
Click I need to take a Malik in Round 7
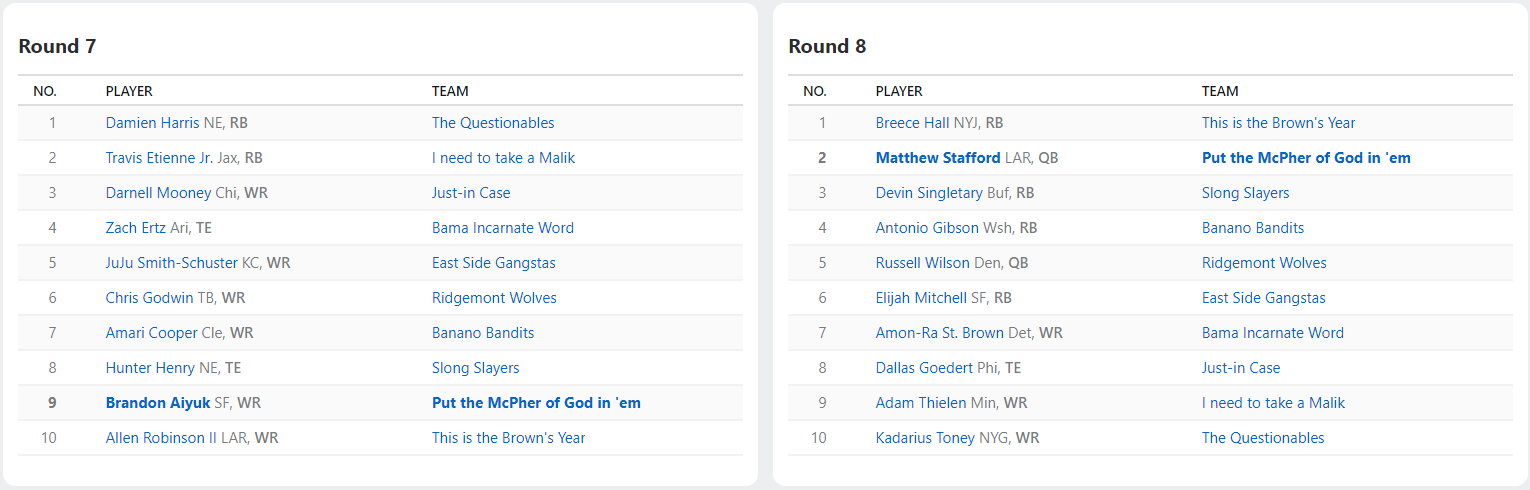[503, 158]
